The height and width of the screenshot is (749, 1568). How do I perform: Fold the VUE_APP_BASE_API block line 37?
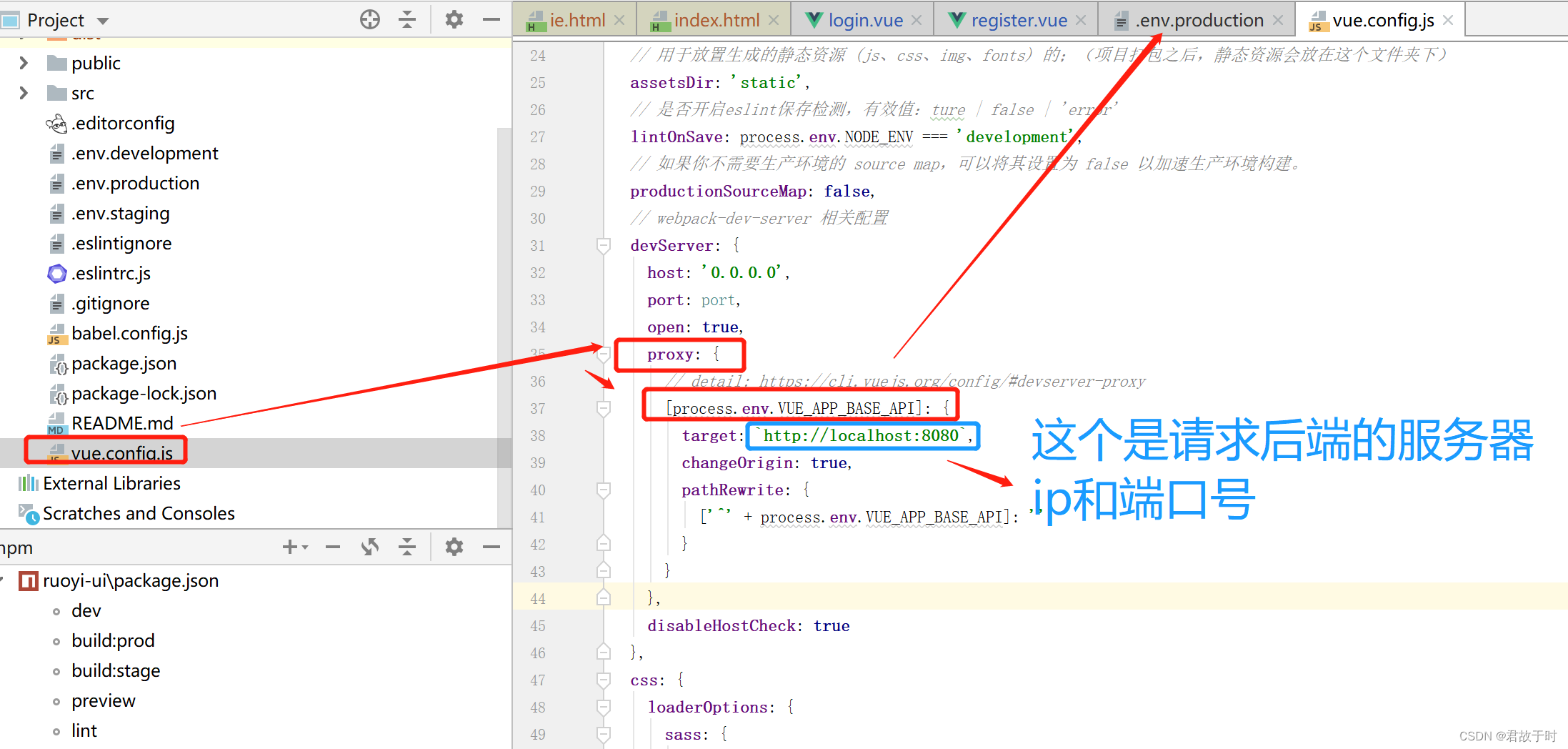coord(604,409)
